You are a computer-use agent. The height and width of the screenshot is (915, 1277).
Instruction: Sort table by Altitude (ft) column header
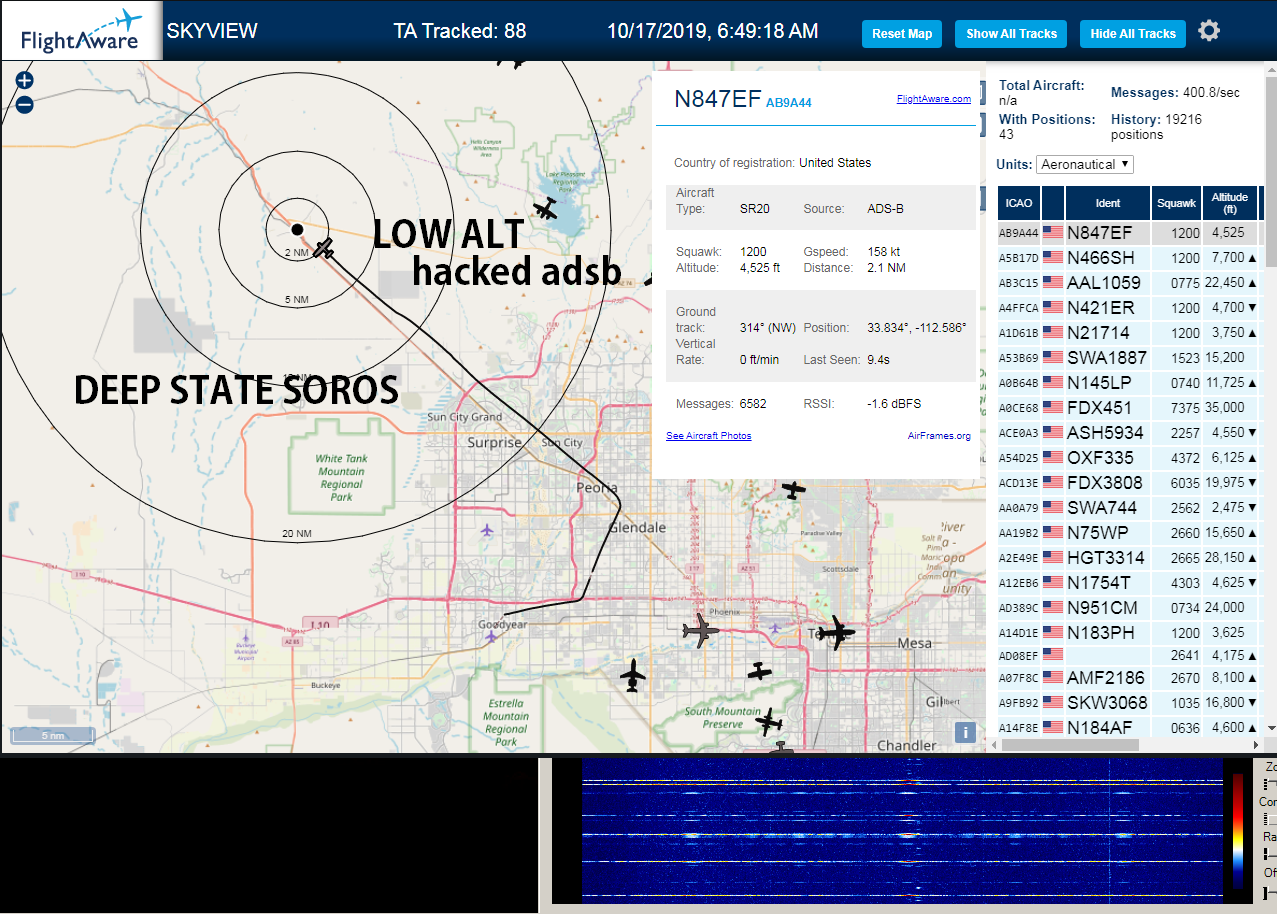pos(1230,203)
